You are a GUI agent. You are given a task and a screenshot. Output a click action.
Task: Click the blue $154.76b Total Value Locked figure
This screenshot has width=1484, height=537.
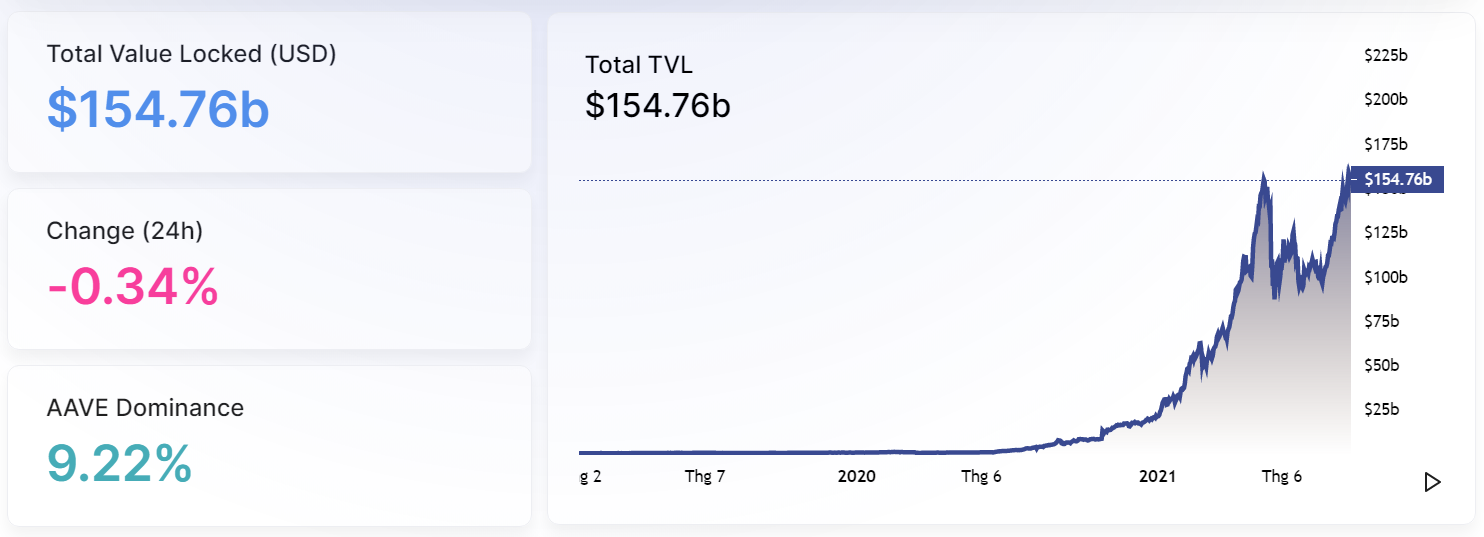(x=158, y=109)
